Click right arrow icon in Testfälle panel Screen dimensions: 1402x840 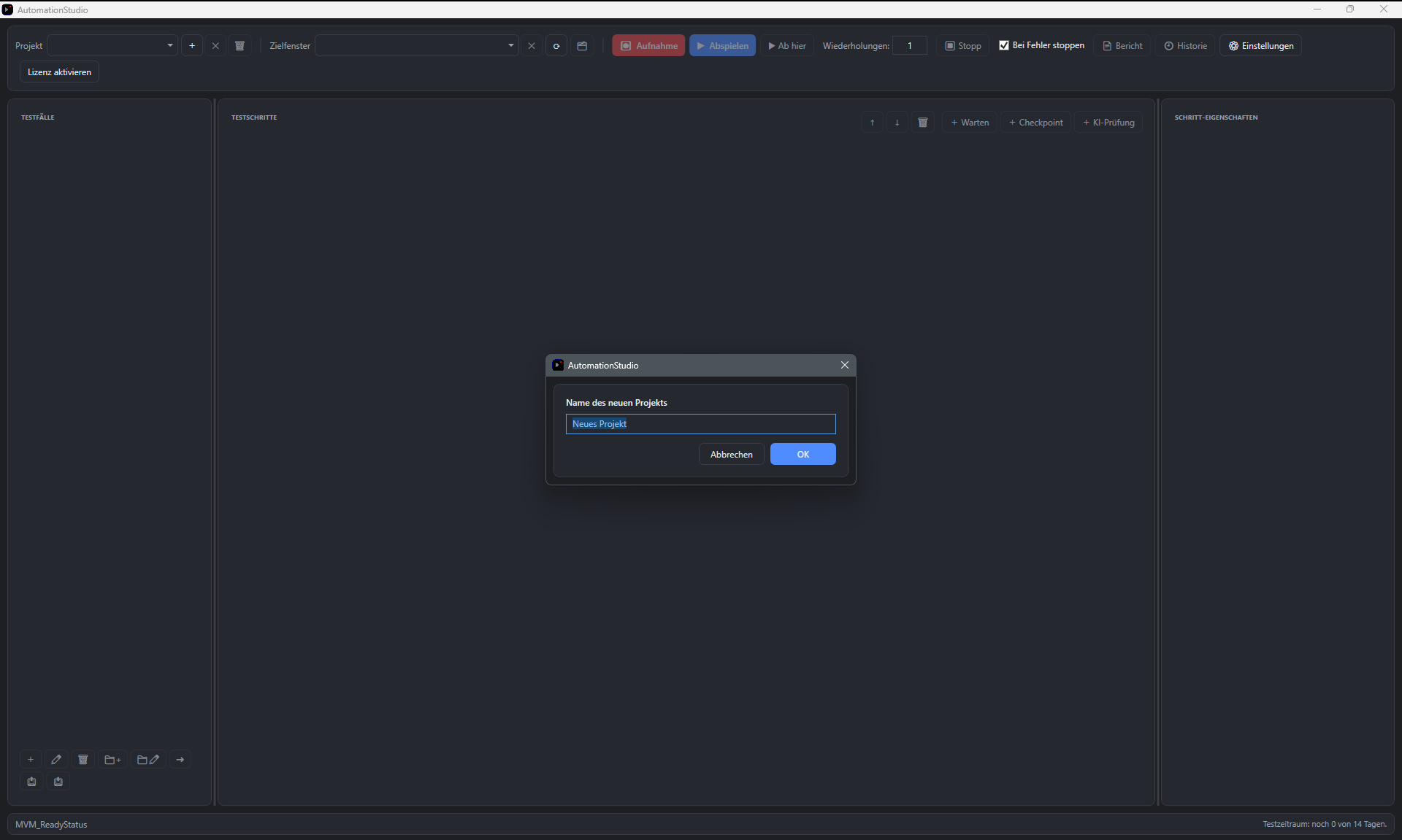[180, 760]
